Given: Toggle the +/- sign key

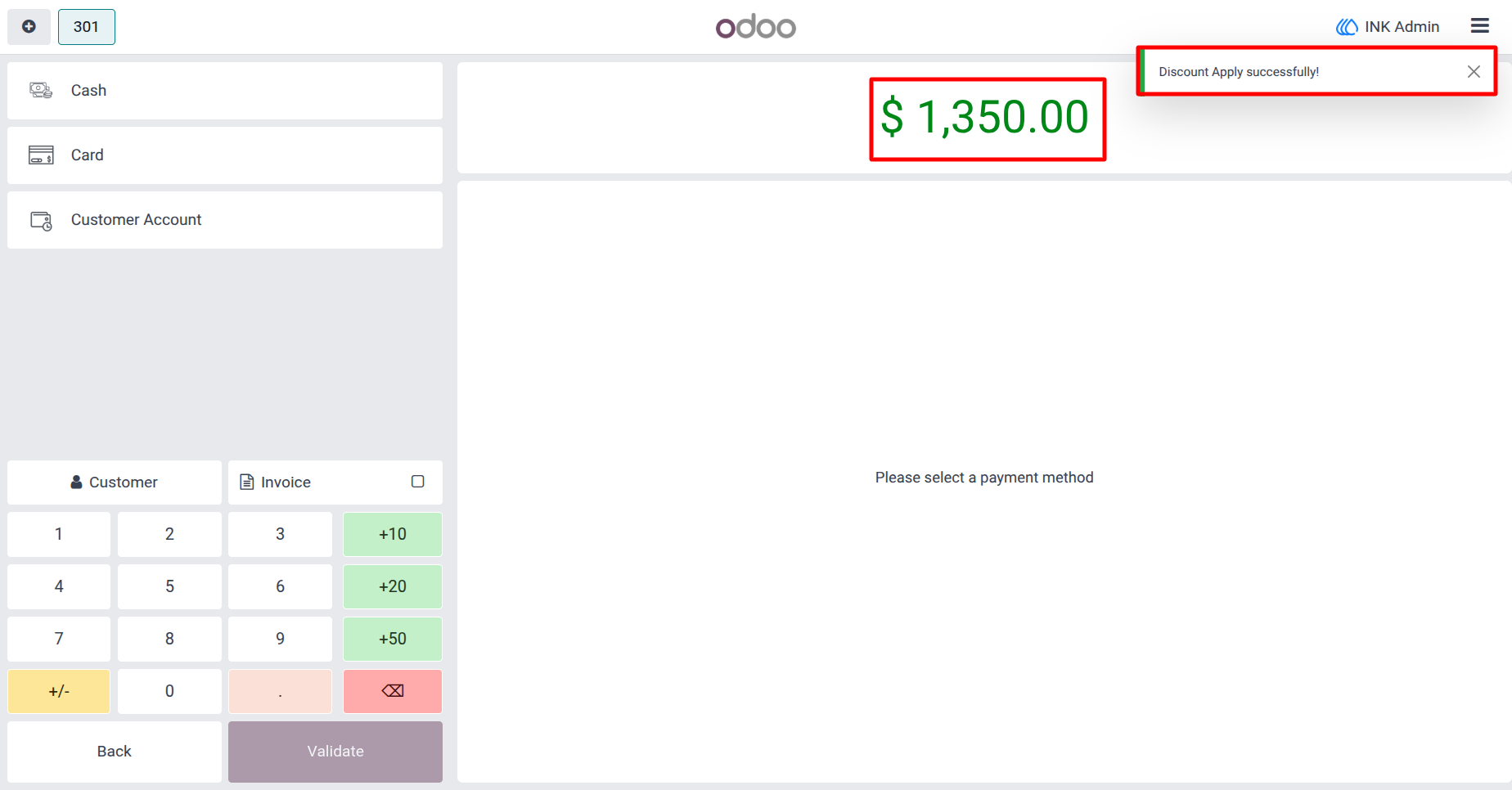Looking at the screenshot, I should [x=59, y=691].
